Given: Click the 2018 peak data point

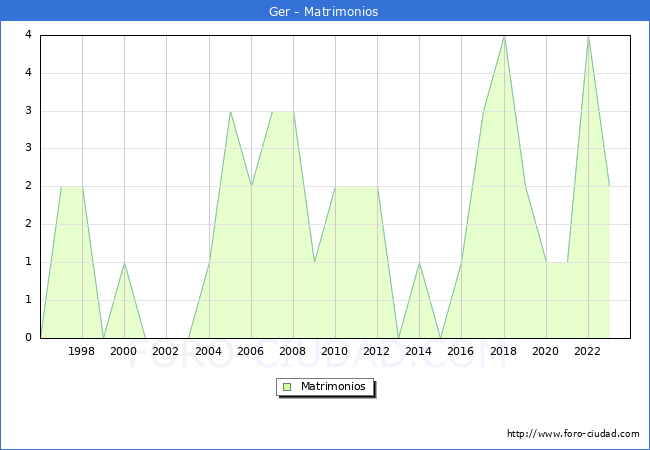Looking at the screenshot, I should coord(504,37).
